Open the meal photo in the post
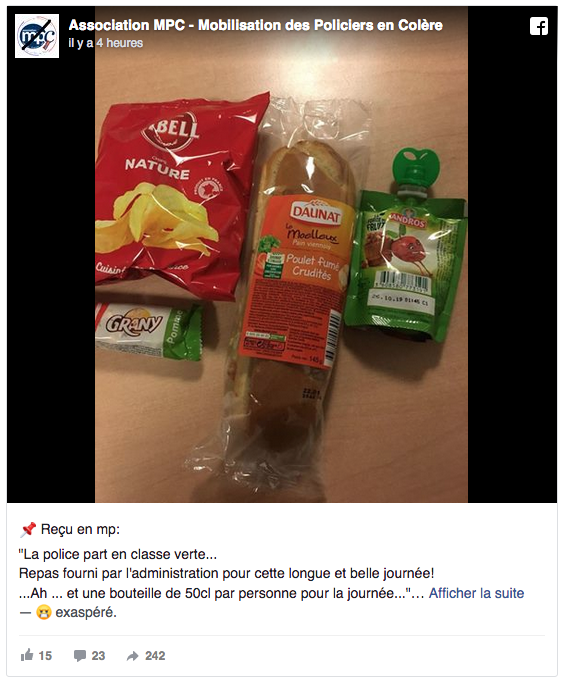 coord(281,255)
